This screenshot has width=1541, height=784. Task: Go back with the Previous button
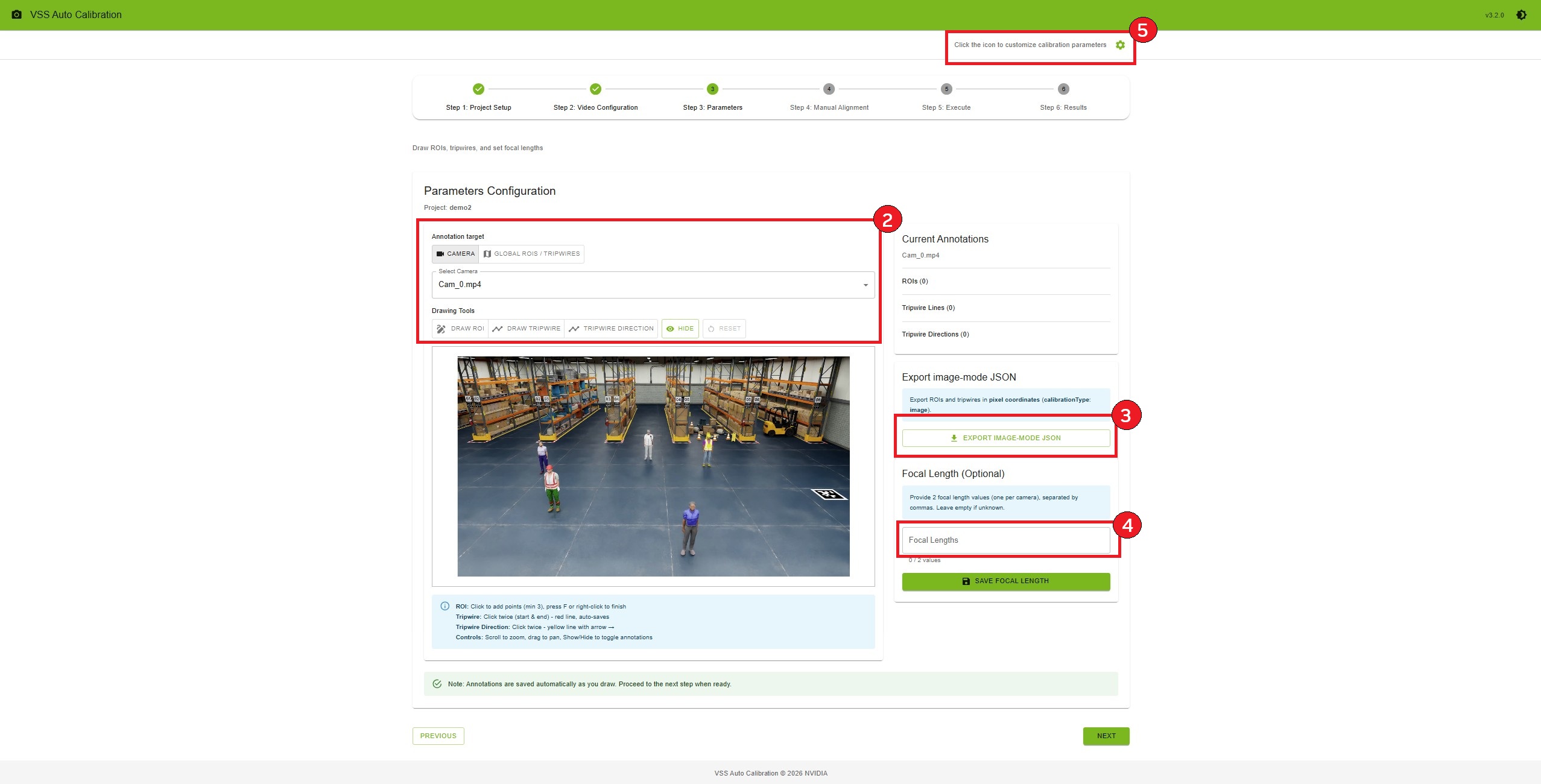(x=438, y=736)
